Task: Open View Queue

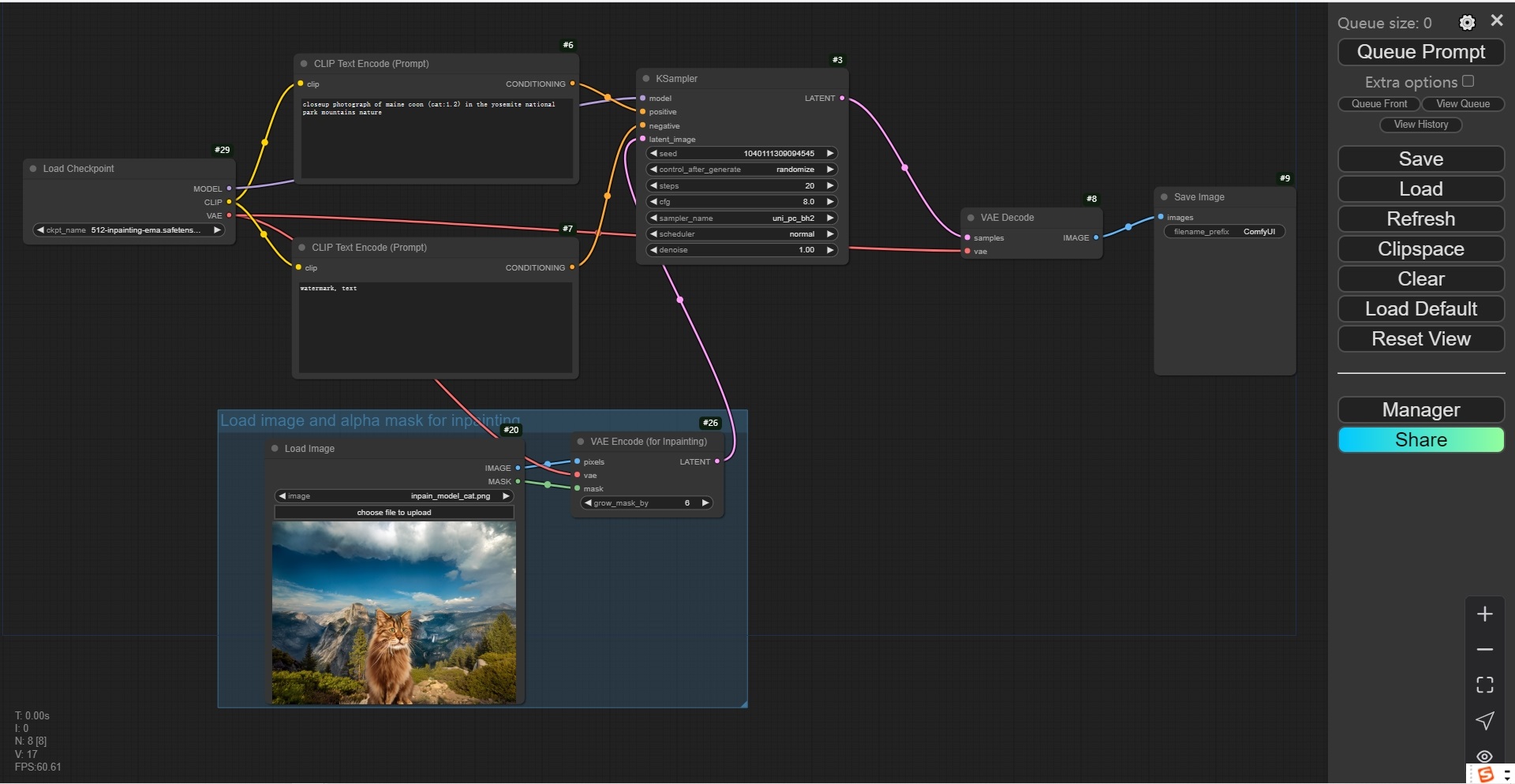Action: [x=1463, y=104]
